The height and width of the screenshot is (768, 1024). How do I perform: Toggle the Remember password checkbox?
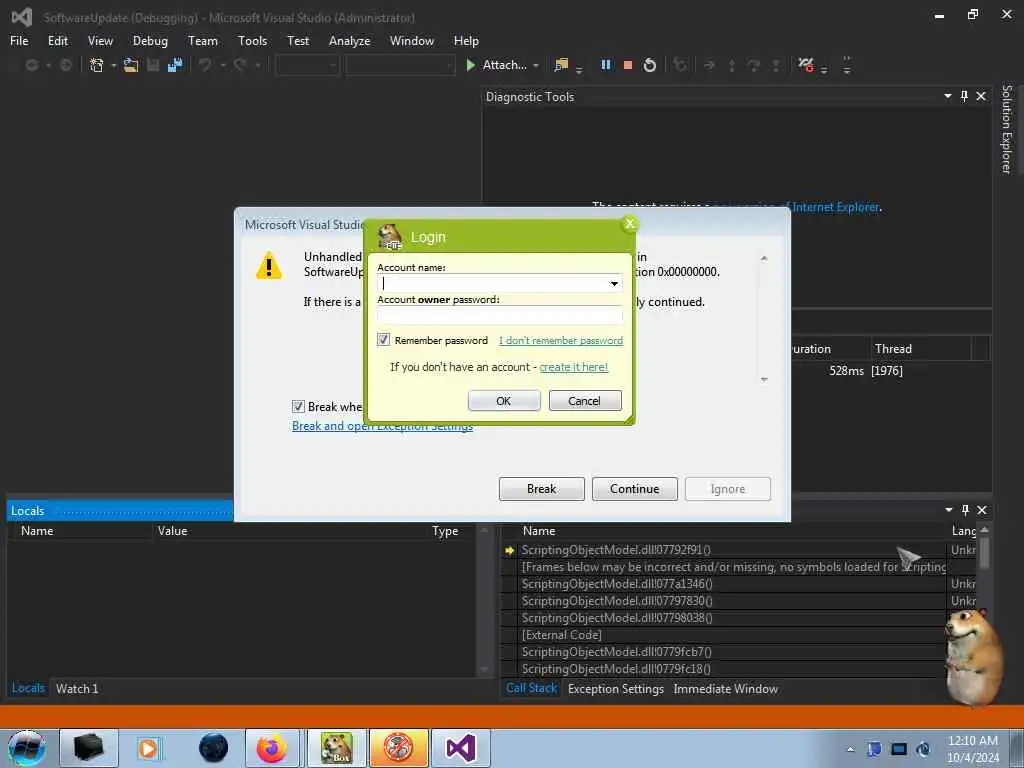point(383,340)
